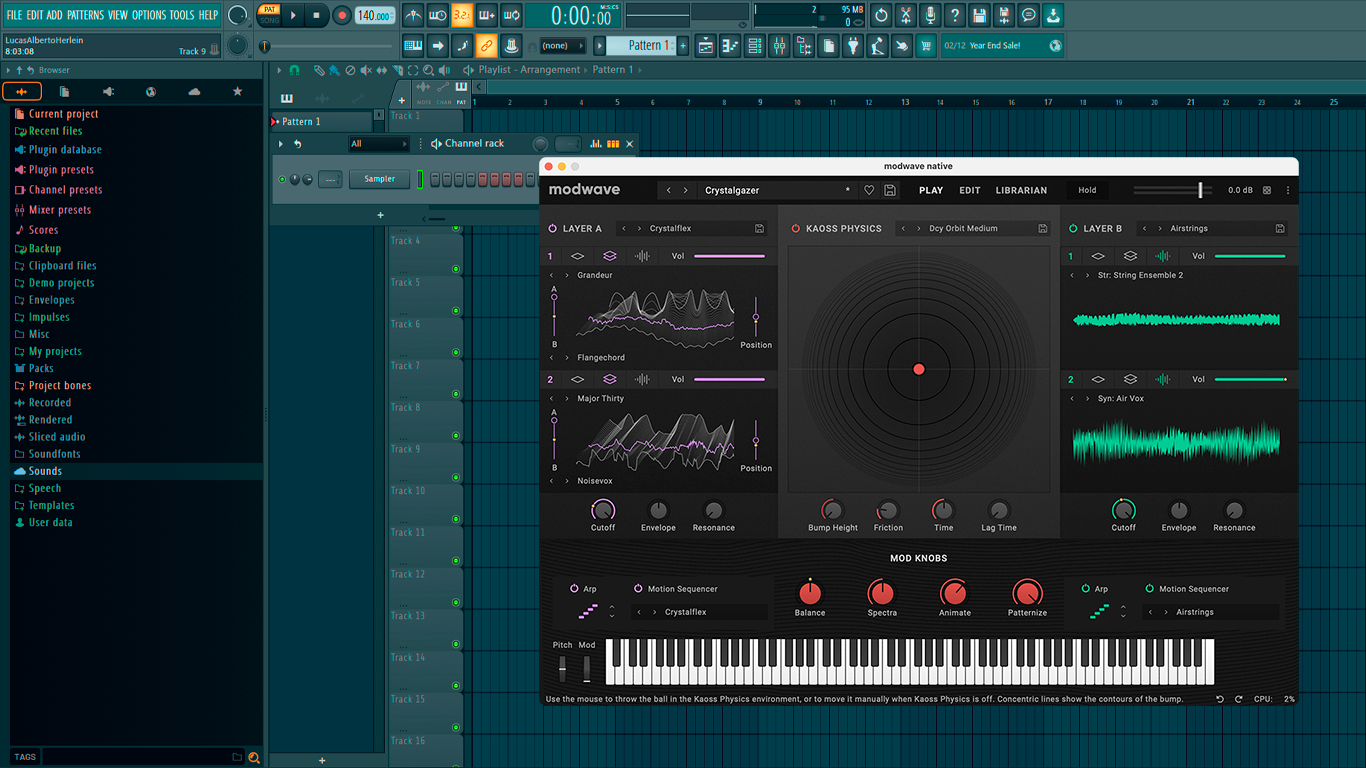1366x768 pixels.
Task: Toggle Layer A Motion Sequencer power button
Action: click(638, 589)
